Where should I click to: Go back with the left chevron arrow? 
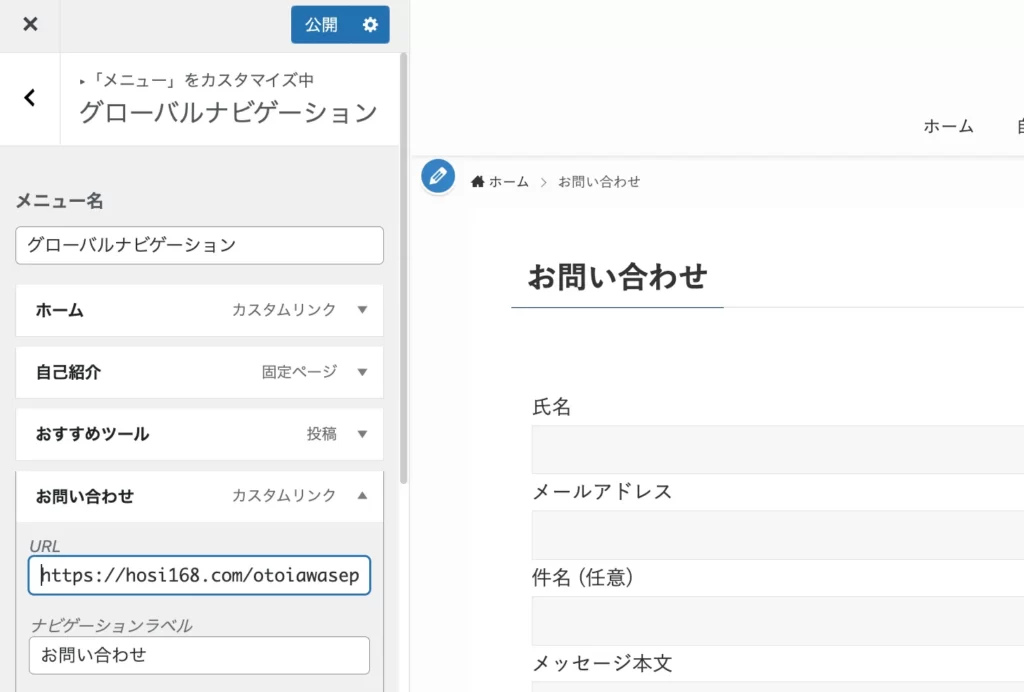coord(30,98)
